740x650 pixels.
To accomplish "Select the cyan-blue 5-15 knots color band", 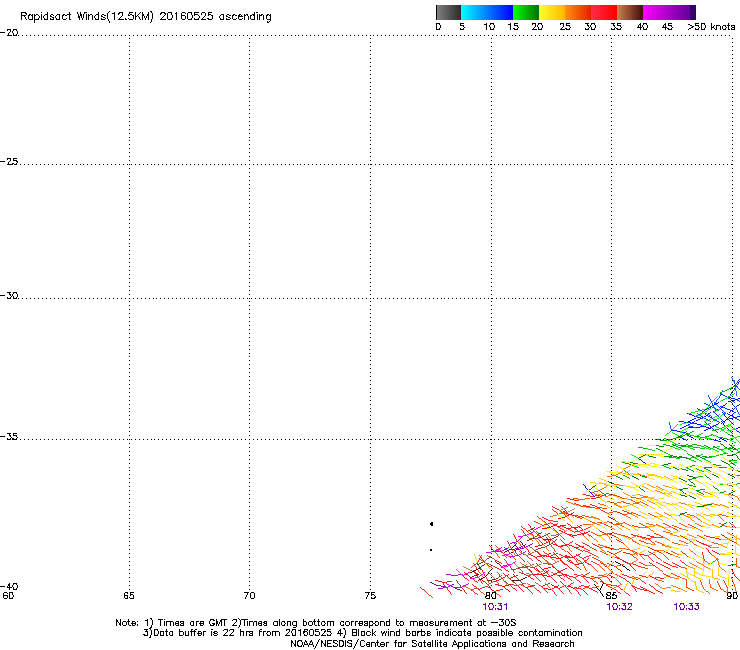I will coord(487,12).
